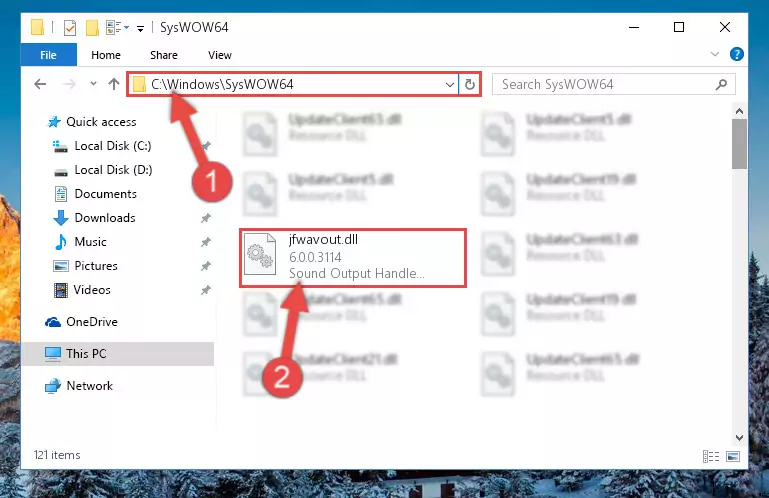This screenshot has height=498, width=769.
Task: Open Music in the sidebar
Action: click(90, 242)
